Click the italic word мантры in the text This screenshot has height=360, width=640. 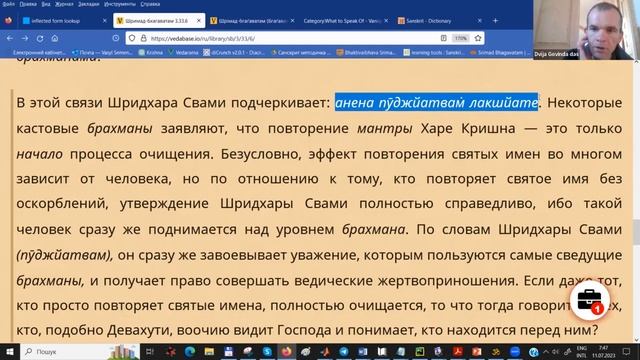tap(384, 129)
